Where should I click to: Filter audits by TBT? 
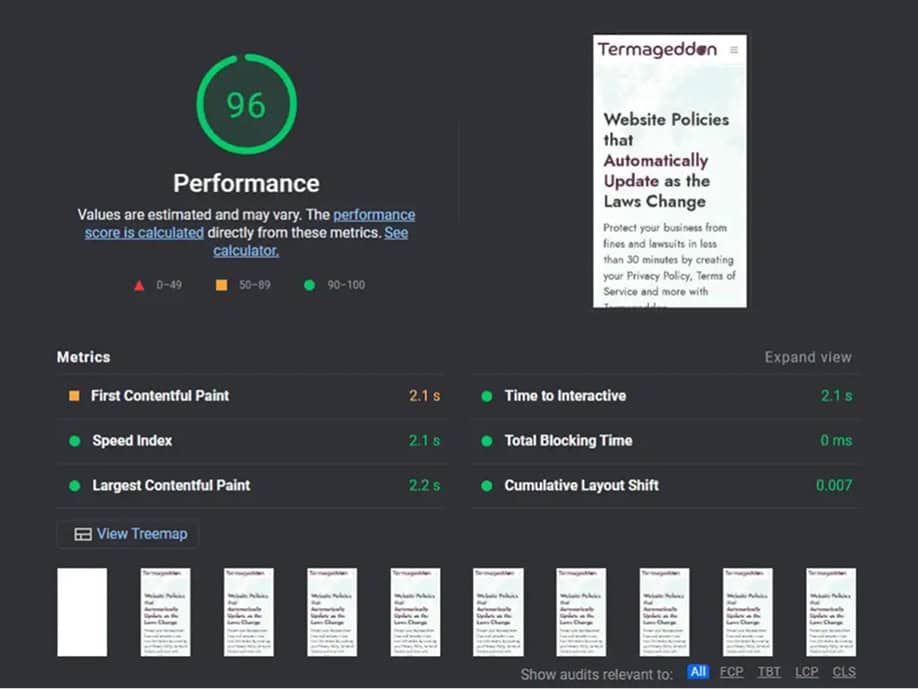pos(768,672)
